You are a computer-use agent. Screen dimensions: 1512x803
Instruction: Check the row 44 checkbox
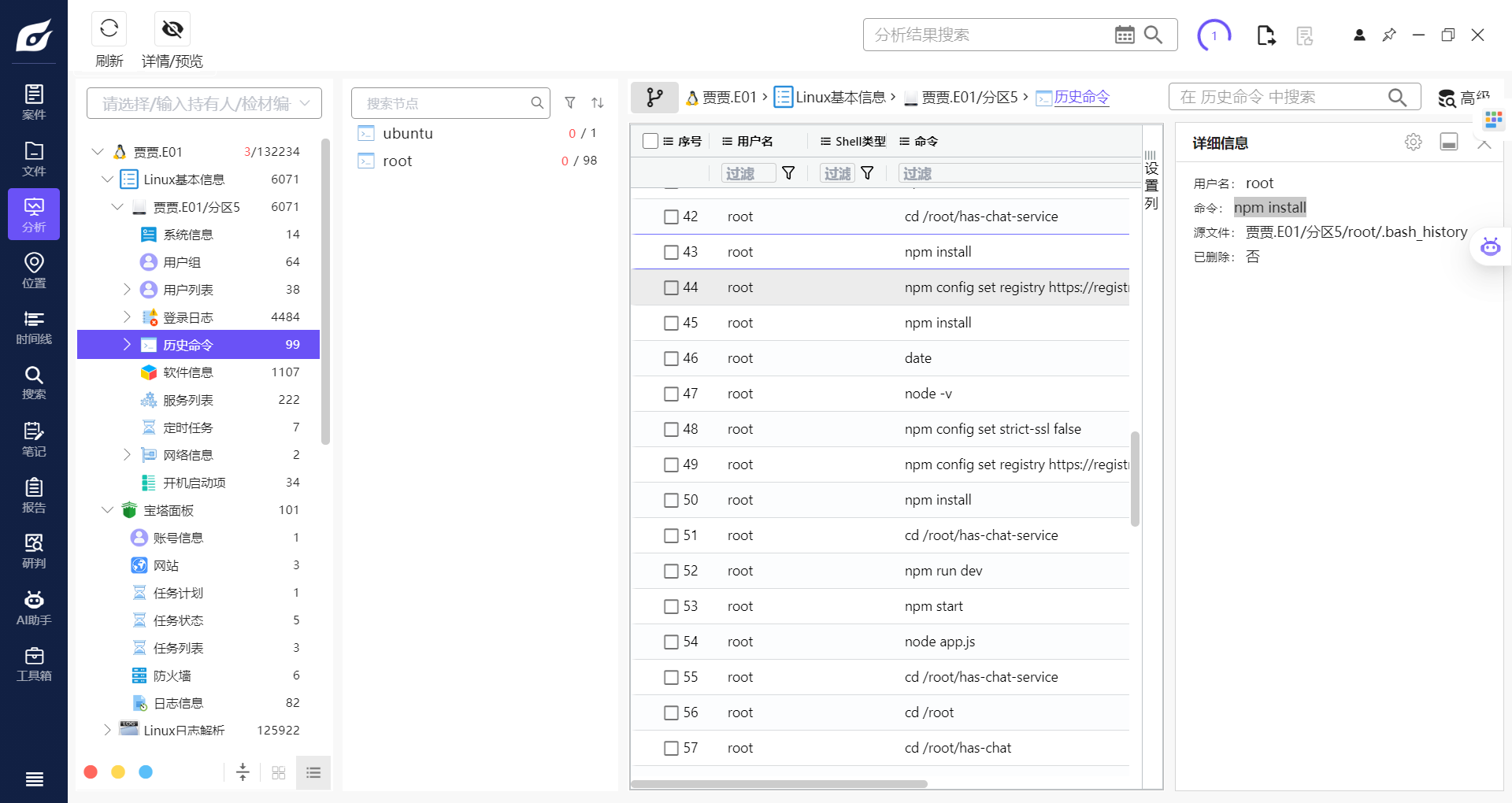pyautogui.click(x=671, y=287)
